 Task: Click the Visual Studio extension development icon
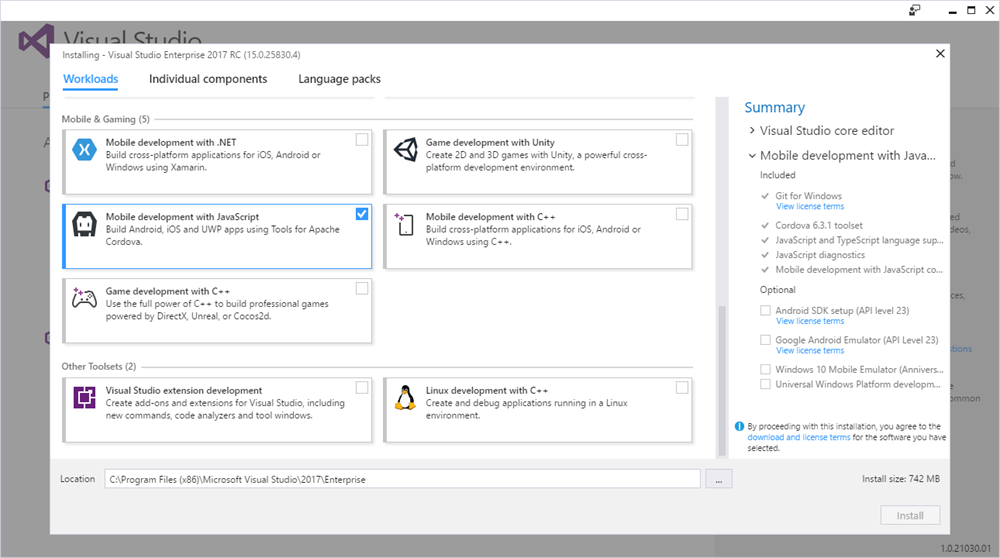84,398
